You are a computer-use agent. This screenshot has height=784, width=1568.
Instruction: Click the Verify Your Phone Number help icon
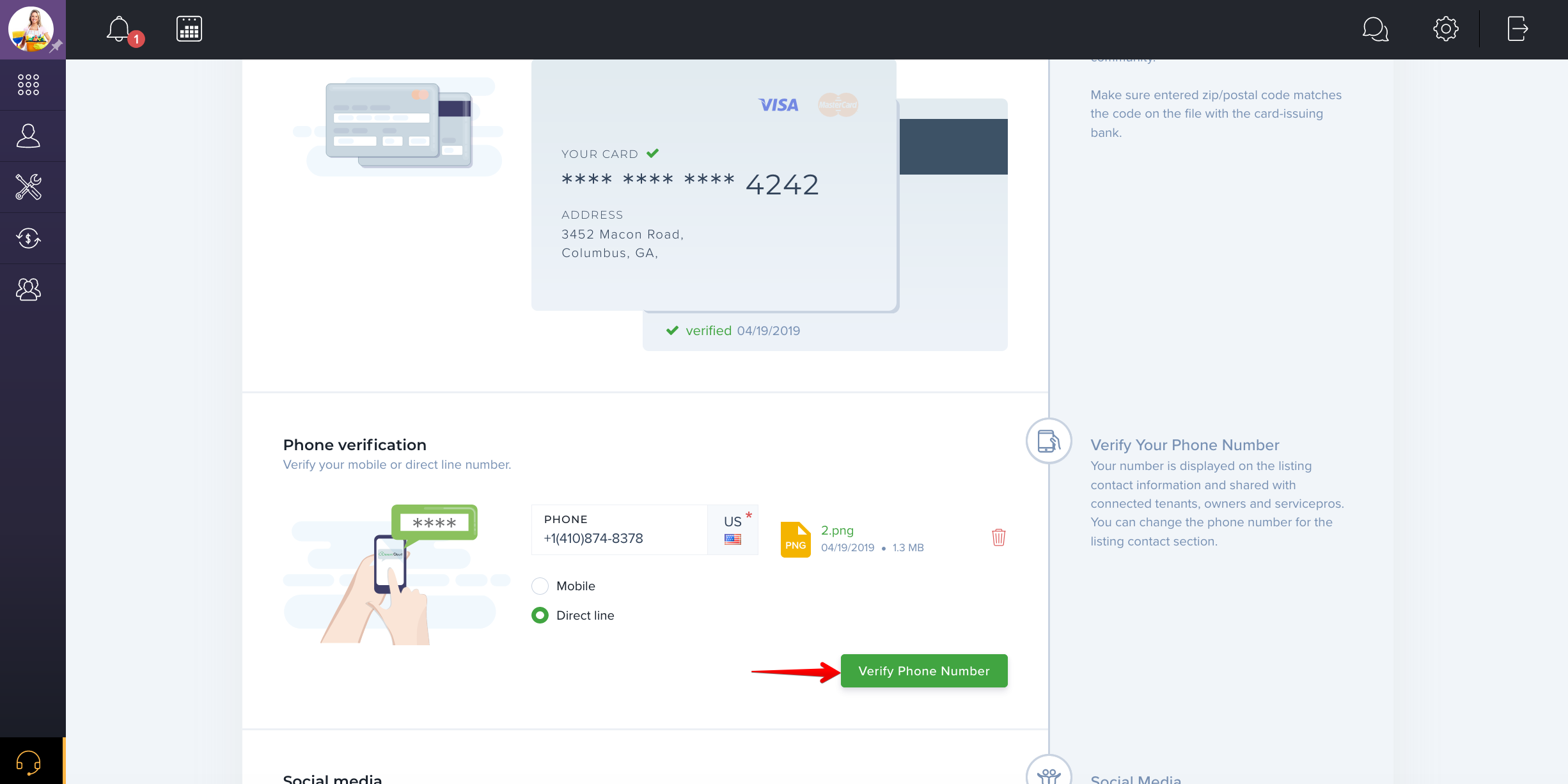pyautogui.click(x=1049, y=441)
